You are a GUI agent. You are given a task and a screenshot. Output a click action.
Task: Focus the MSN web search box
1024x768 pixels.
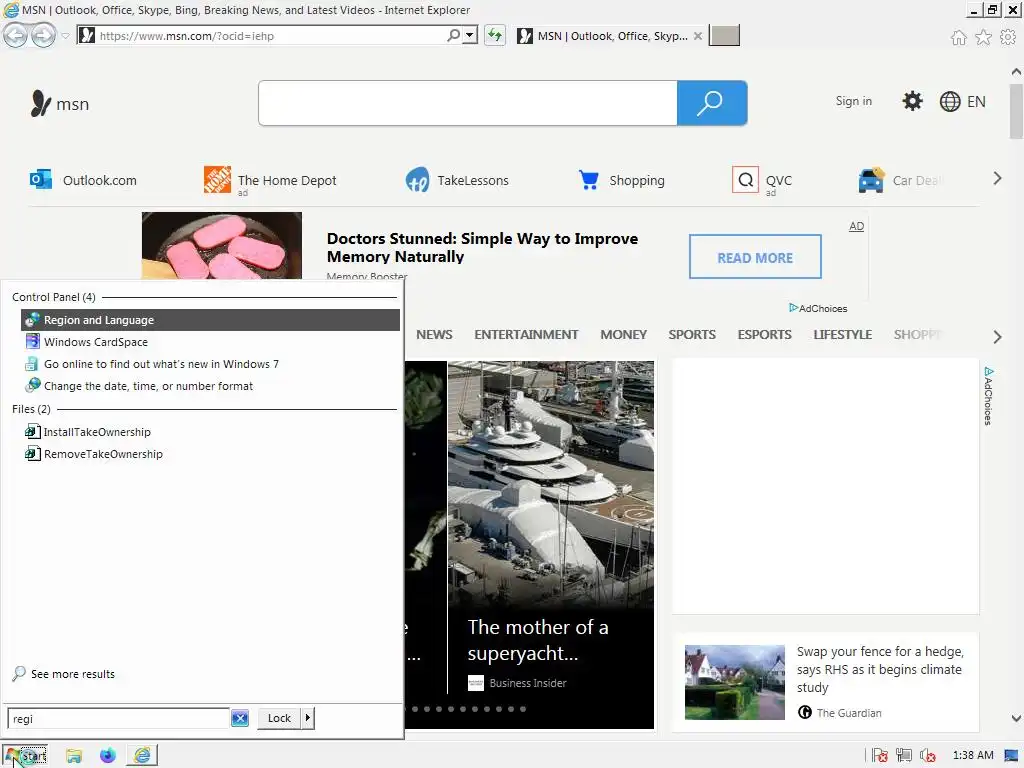pos(468,103)
